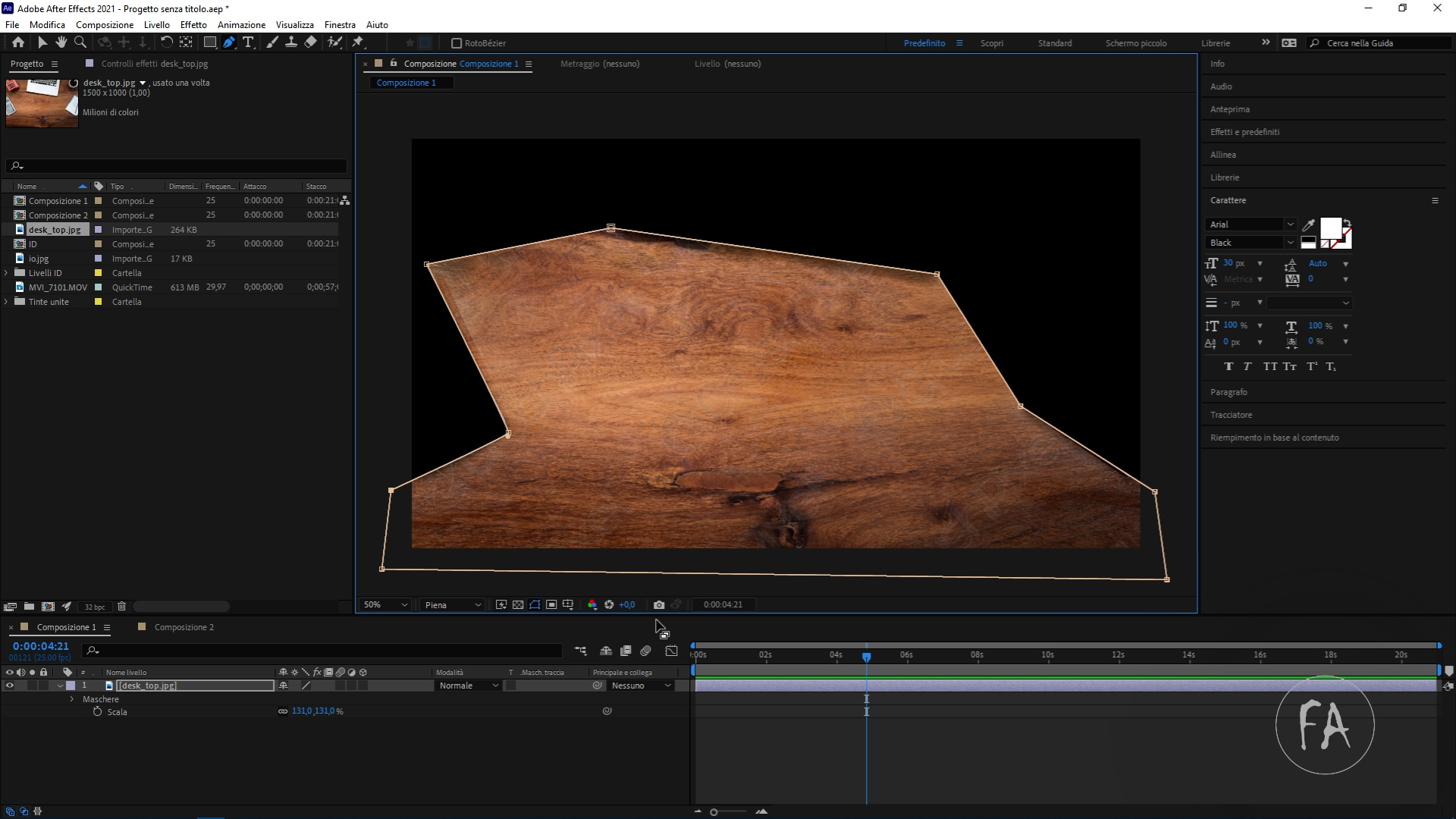Open the zoom level dropdown showing 50%
This screenshot has height=819, width=1456.
click(x=384, y=604)
